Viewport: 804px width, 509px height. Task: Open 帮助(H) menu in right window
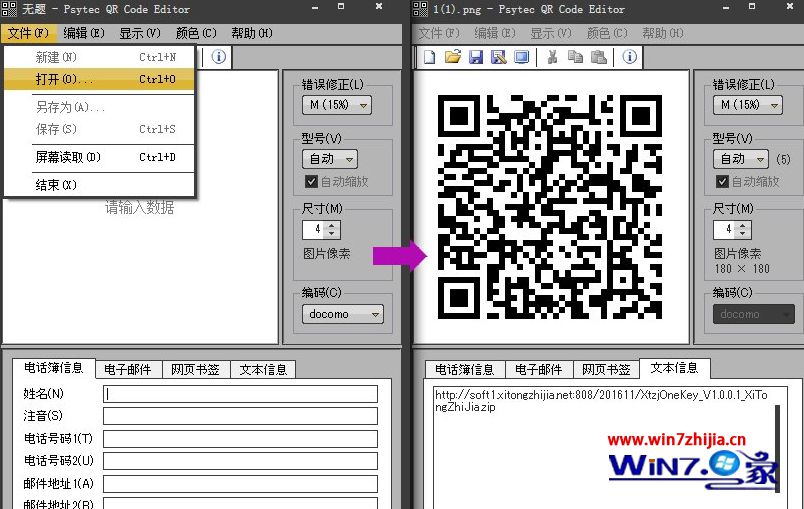pos(662,33)
